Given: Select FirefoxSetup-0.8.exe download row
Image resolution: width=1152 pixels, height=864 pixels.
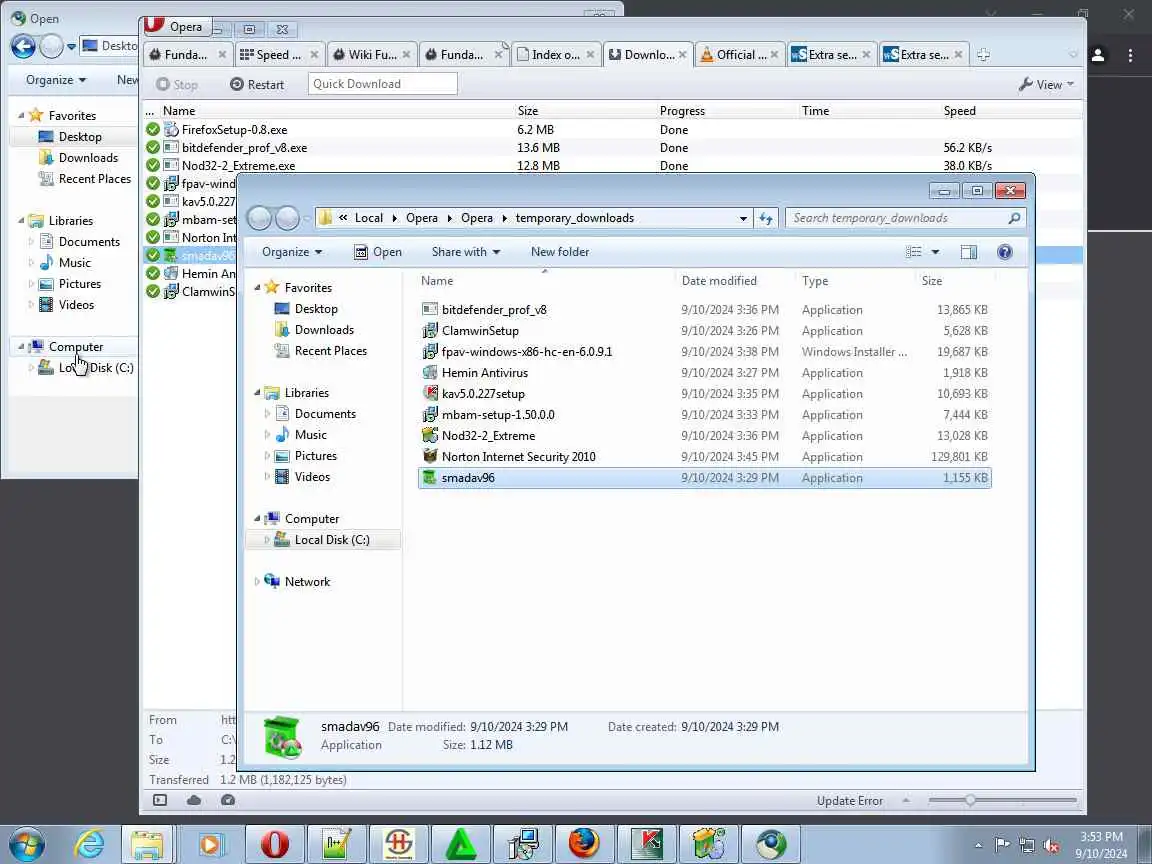Looking at the screenshot, I should point(613,129).
